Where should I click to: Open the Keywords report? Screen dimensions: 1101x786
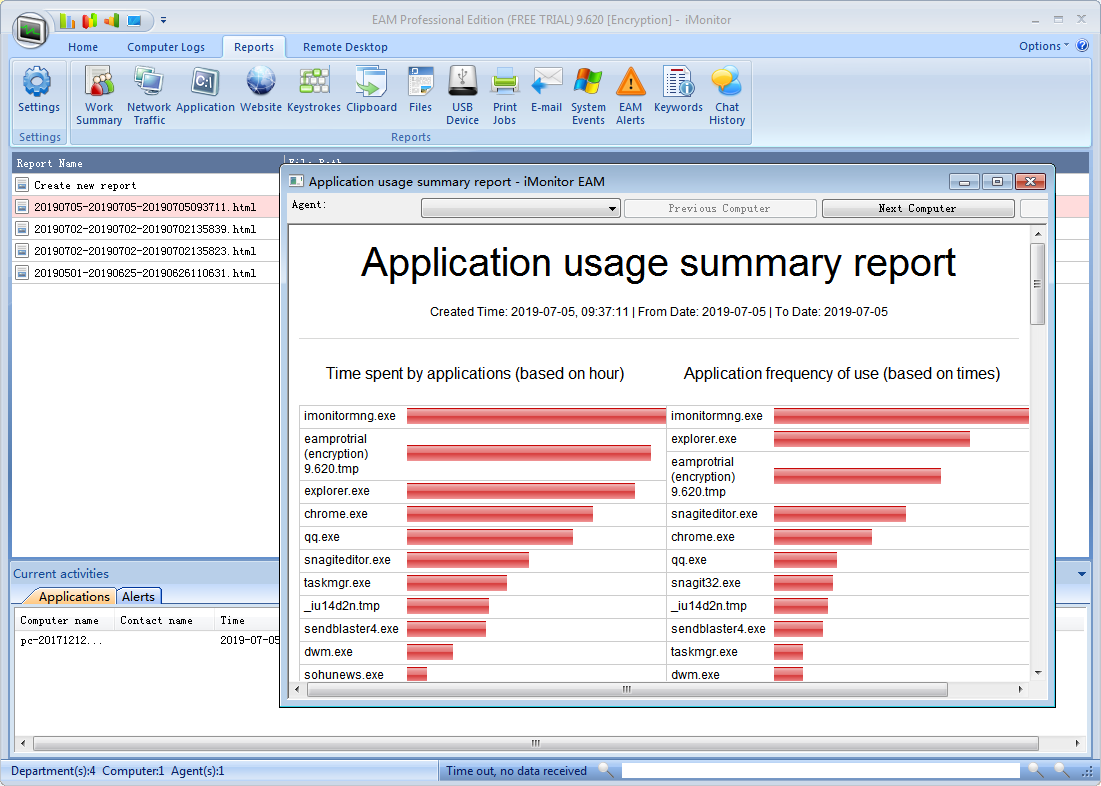(x=678, y=90)
